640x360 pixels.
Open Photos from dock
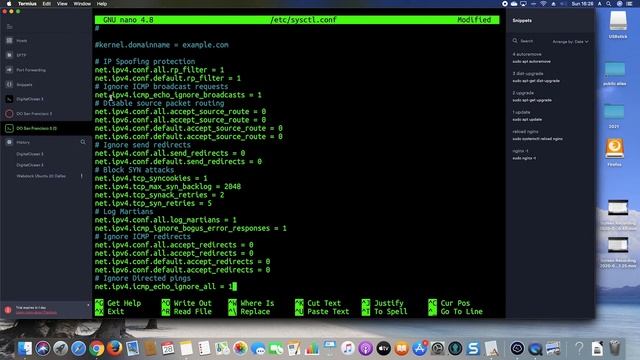pyautogui.click(x=240, y=348)
